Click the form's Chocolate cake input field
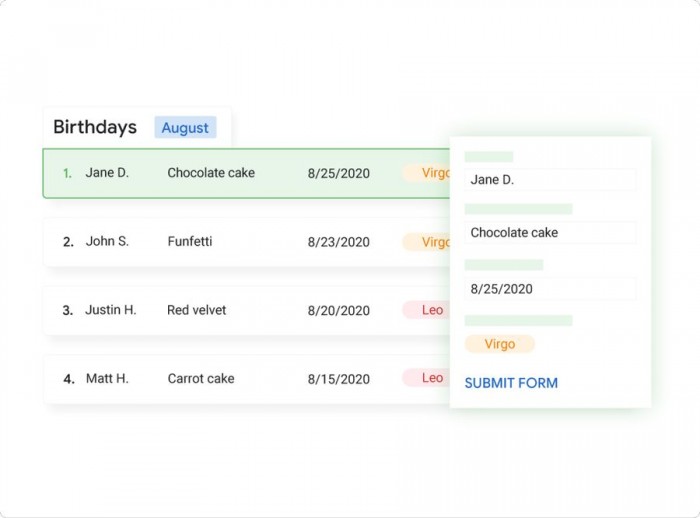The height and width of the screenshot is (518, 700). (x=550, y=233)
